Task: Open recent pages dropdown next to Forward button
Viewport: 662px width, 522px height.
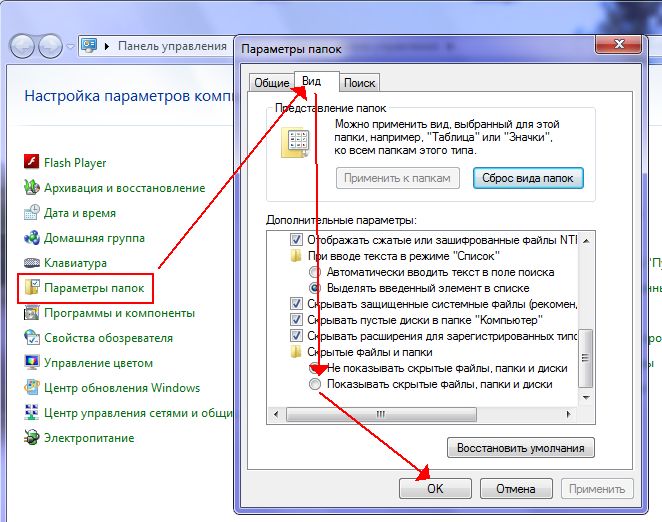Action: pos(70,46)
